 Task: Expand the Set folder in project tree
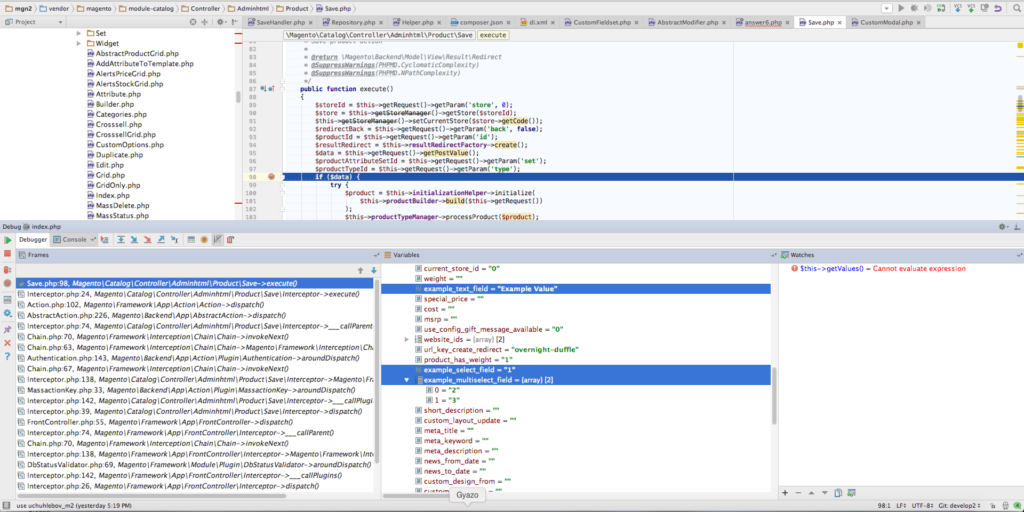(x=79, y=33)
